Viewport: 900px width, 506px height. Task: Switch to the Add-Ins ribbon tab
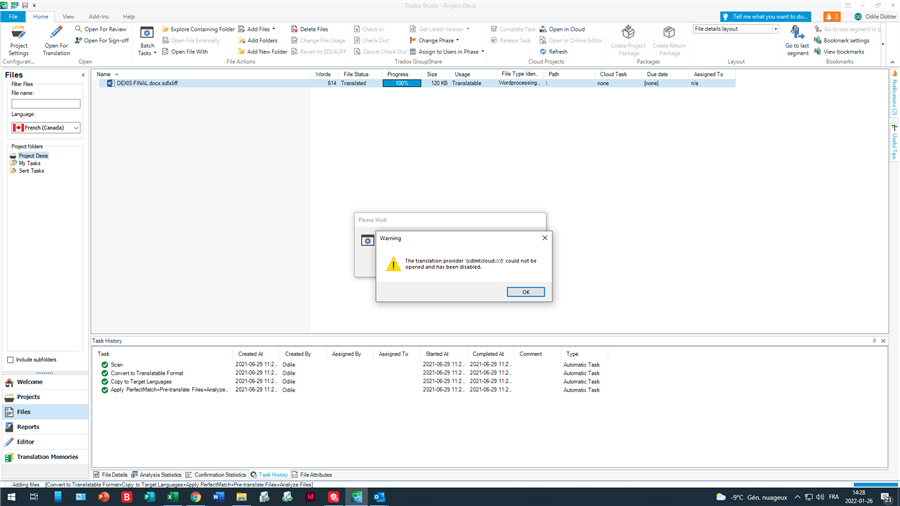tap(98, 17)
